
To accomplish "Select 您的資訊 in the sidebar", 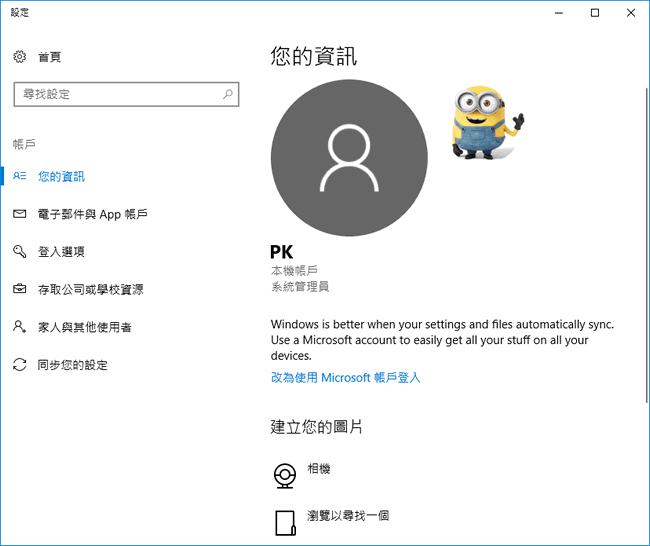I will tap(61, 176).
